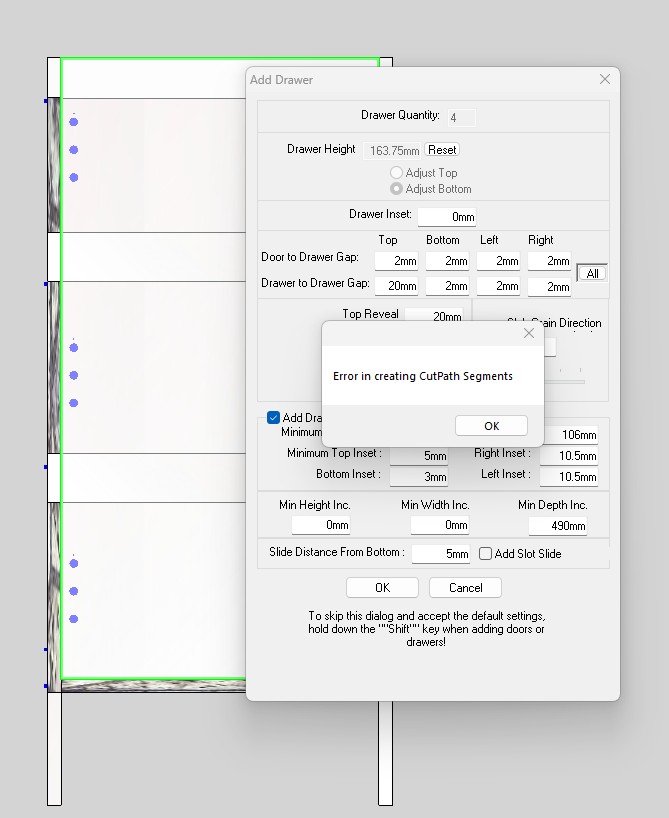Click the Drawer Inset value field
Screen dimensions: 669x818
click(446, 217)
